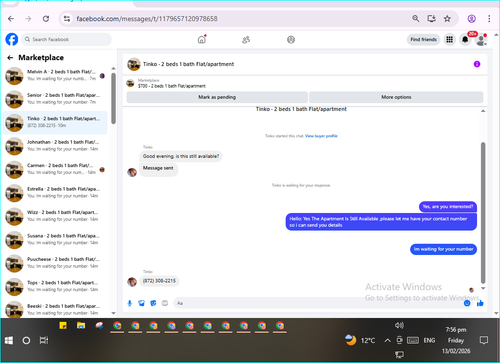The width and height of the screenshot is (500, 363).
Task: Click the chat scrollbar up arrow
Action: point(483,111)
